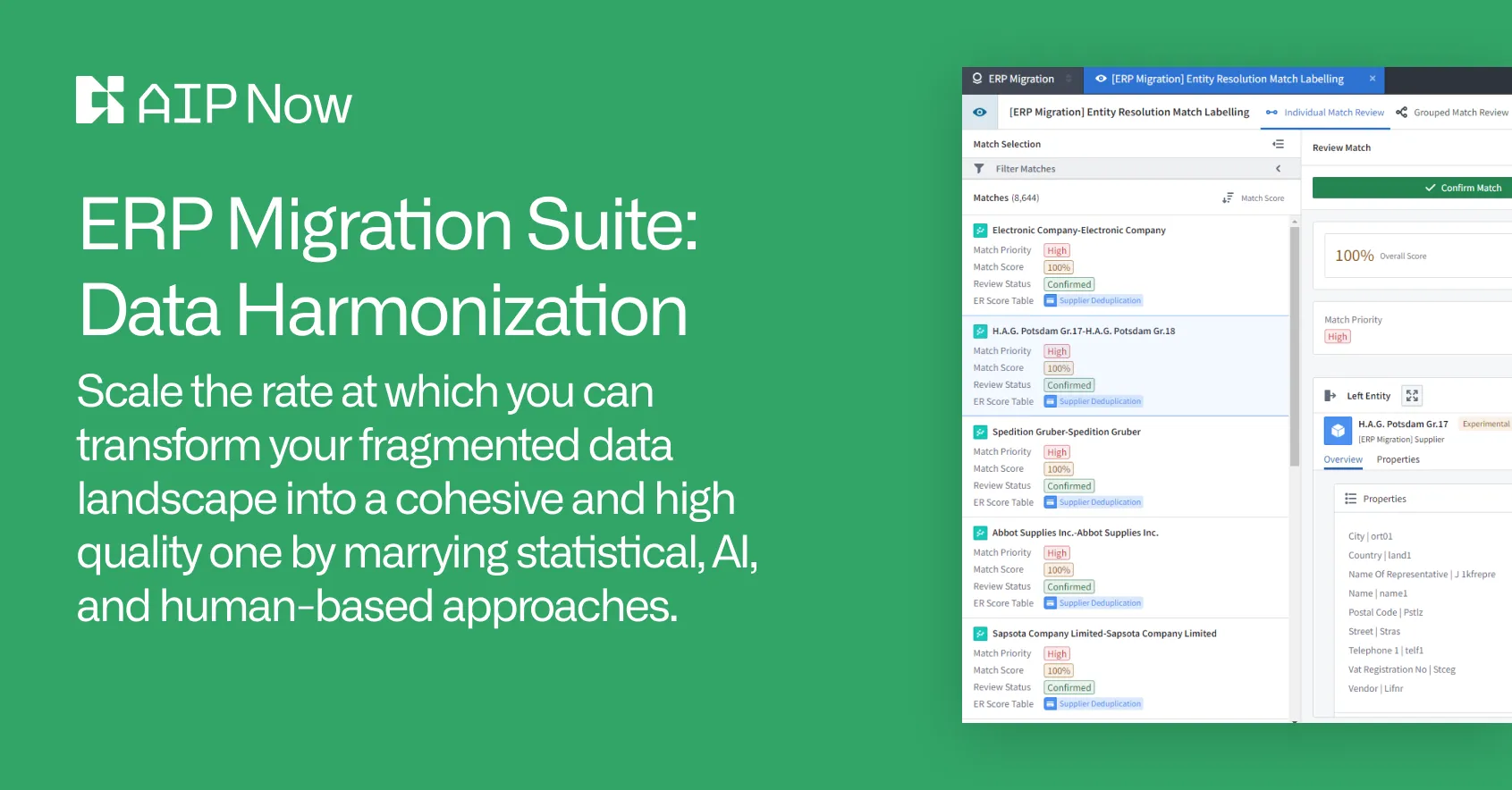Screen dimensions: 1512x790
Task: Toggle the eye view icon beside the page title
Action: 980,113
